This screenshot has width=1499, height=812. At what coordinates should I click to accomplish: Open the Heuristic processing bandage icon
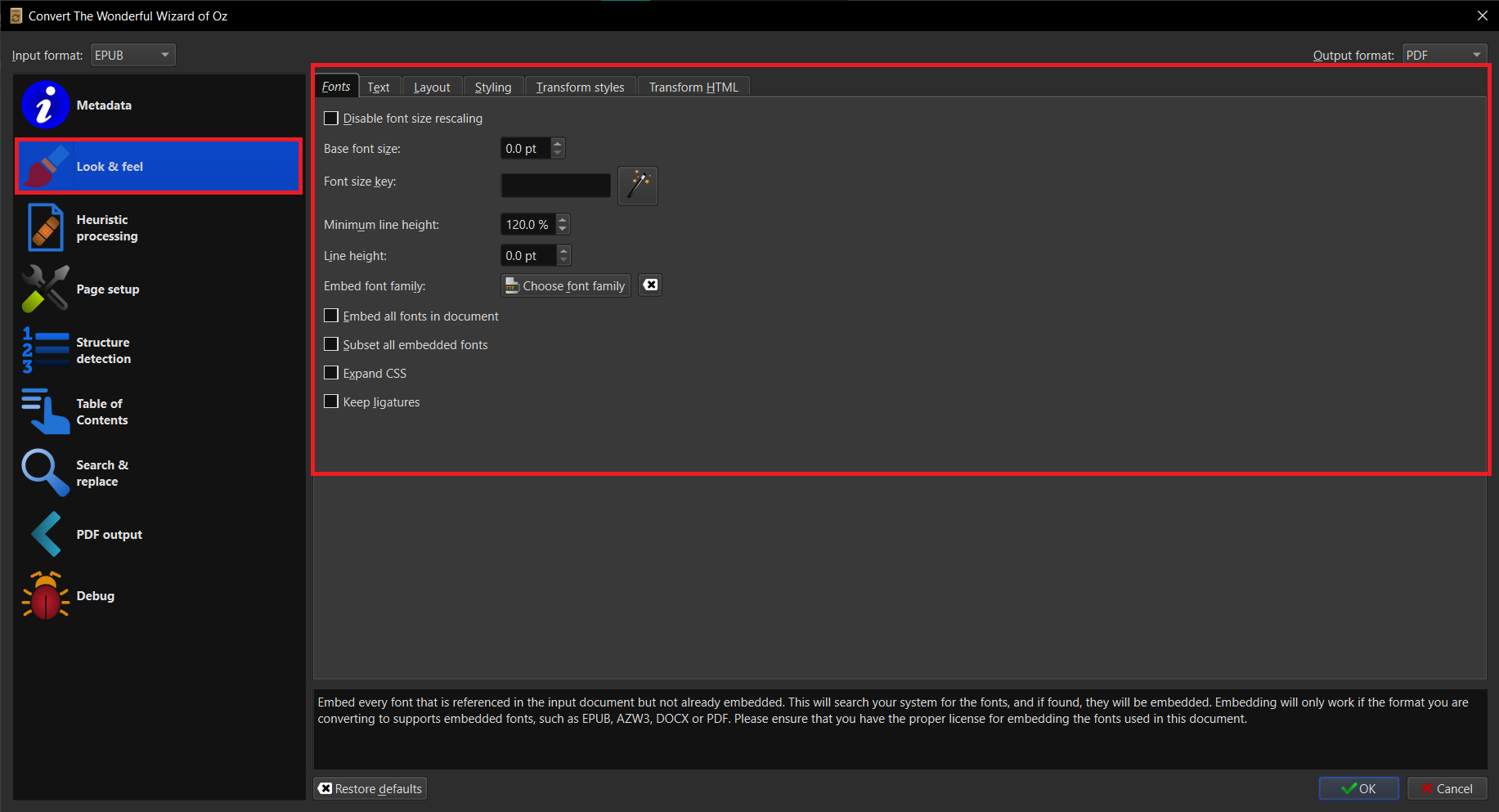point(46,227)
